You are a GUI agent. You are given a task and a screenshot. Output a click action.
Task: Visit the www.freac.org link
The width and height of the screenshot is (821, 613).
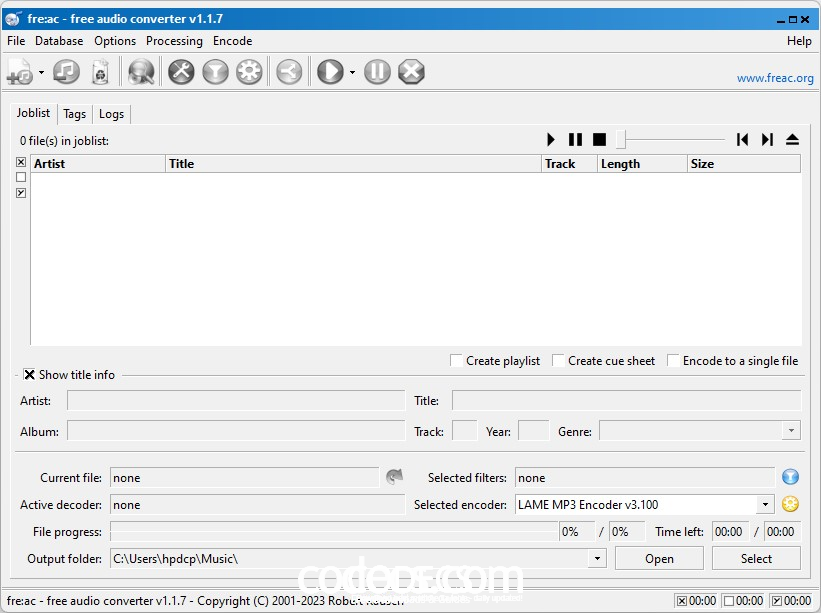pyautogui.click(x=775, y=78)
